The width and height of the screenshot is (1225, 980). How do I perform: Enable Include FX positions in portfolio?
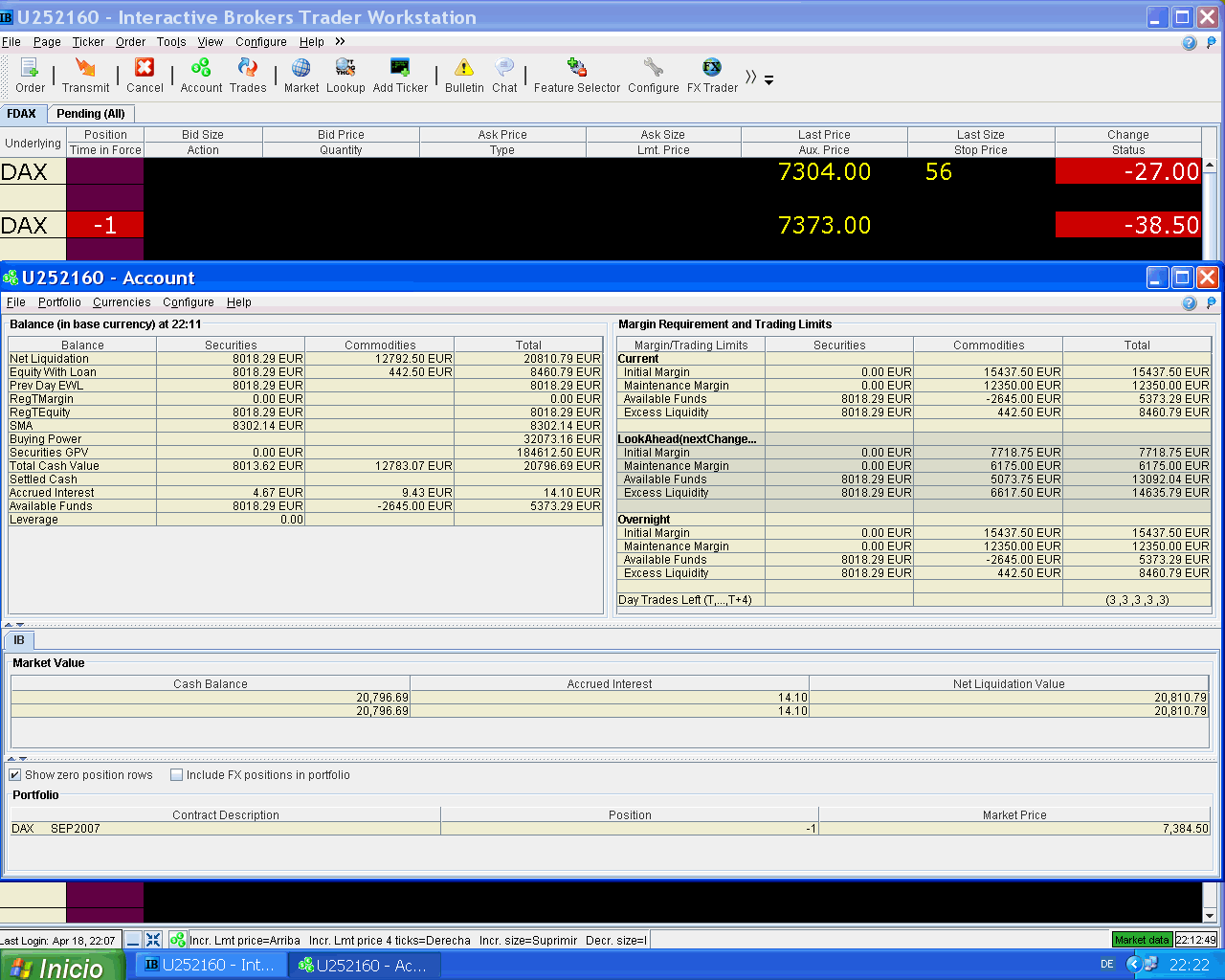click(x=177, y=775)
